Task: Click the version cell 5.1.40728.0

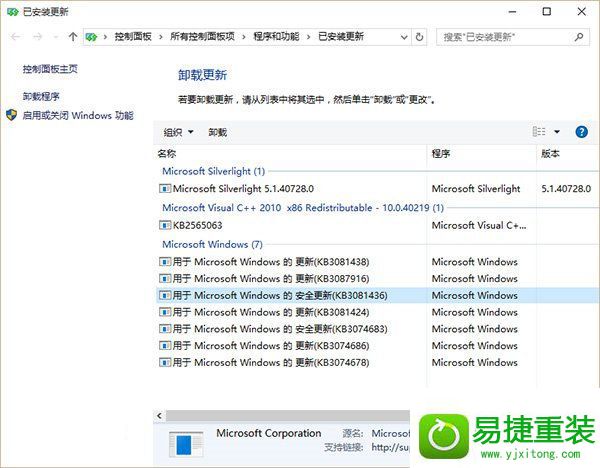Action: [566, 188]
